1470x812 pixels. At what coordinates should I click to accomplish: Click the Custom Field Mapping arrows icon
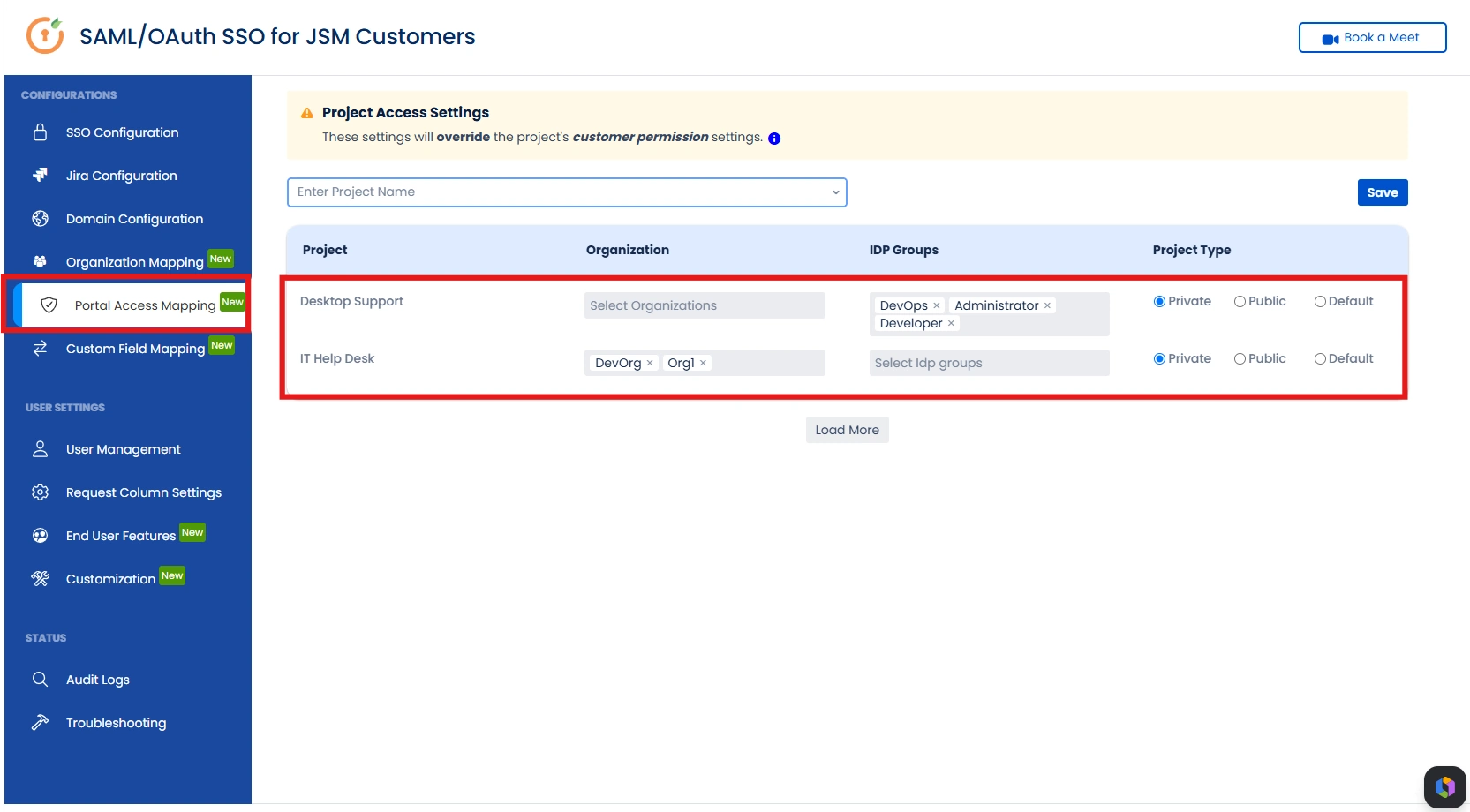coord(41,348)
